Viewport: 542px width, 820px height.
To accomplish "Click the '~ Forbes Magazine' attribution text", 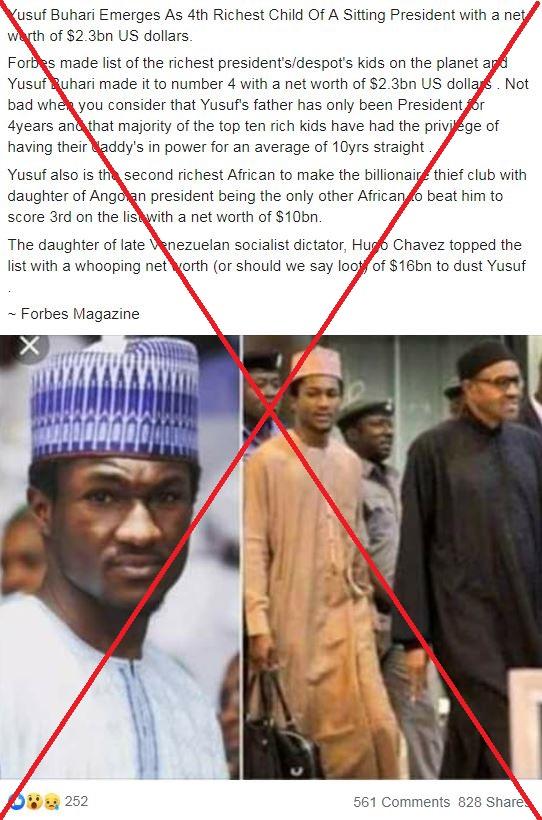I will click(74, 314).
